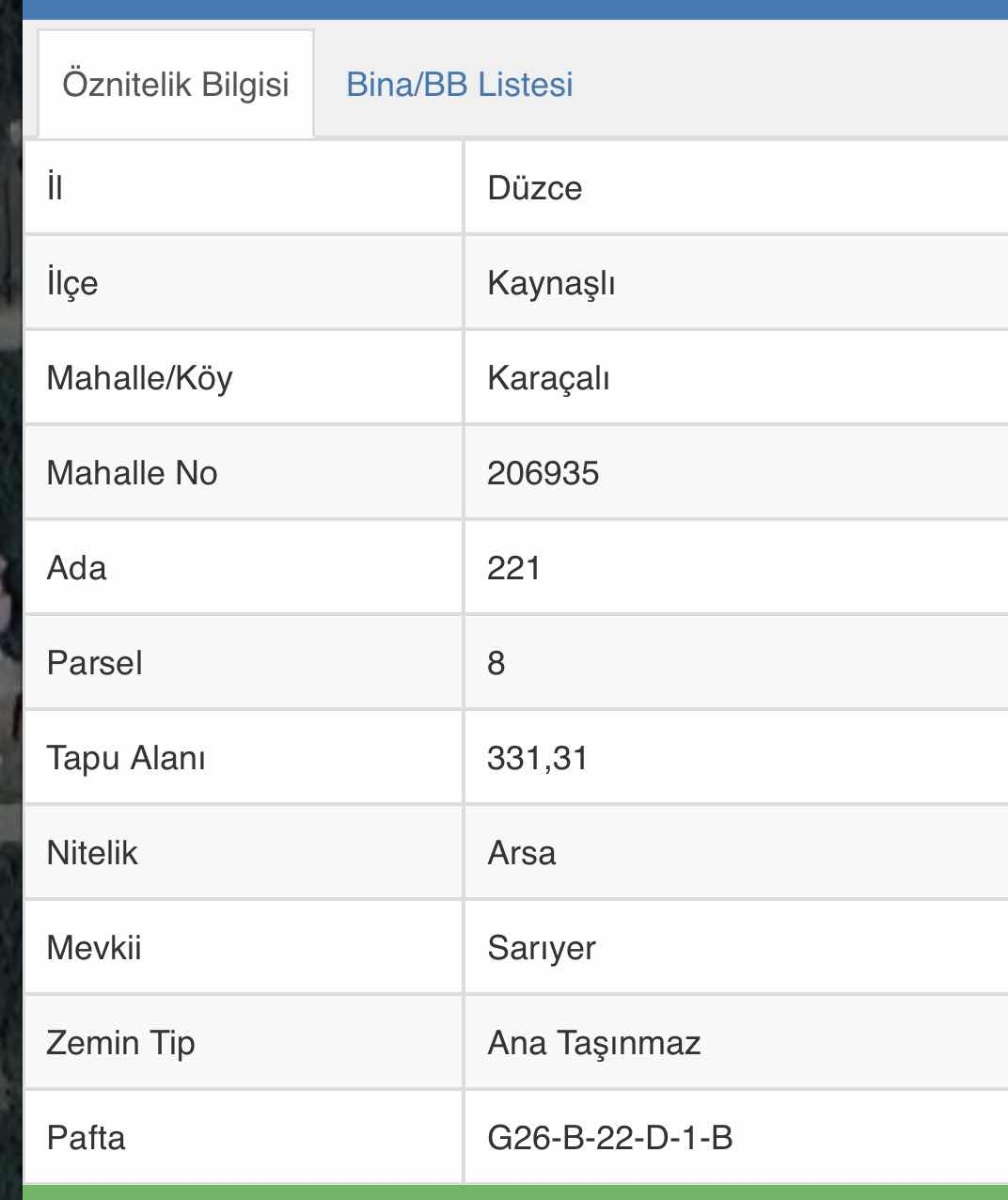Screen dimensions: 1008x1200
Task: Click the Pafta label cell
Action: tap(86, 1138)
